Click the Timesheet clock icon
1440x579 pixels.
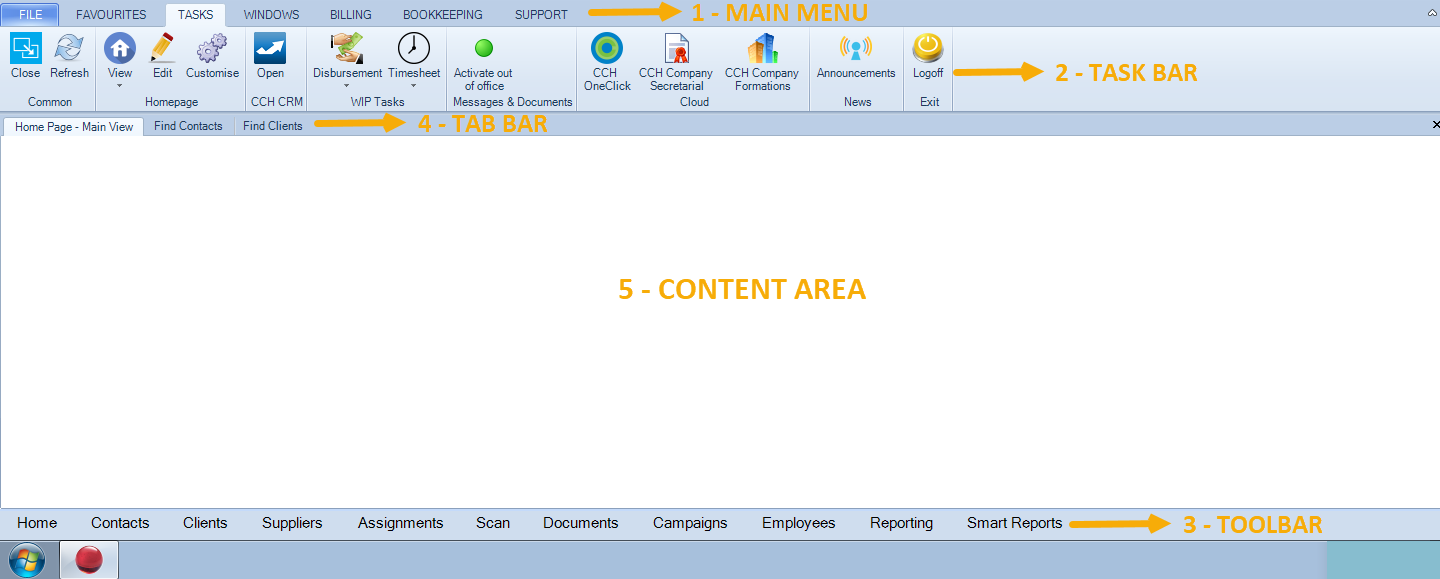(414, 48)
